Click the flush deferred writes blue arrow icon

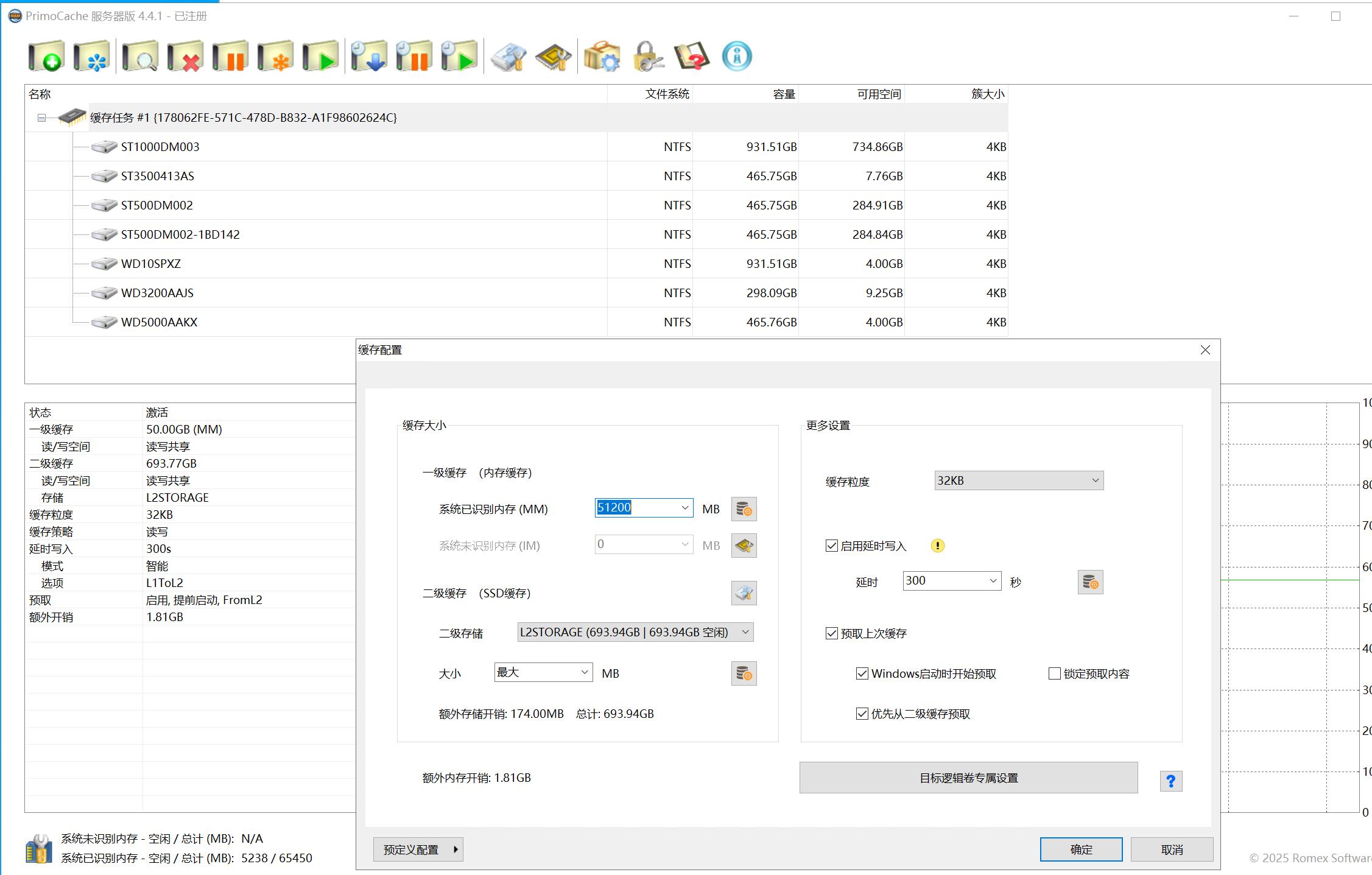pyautogui.click(x=369, y=57)
